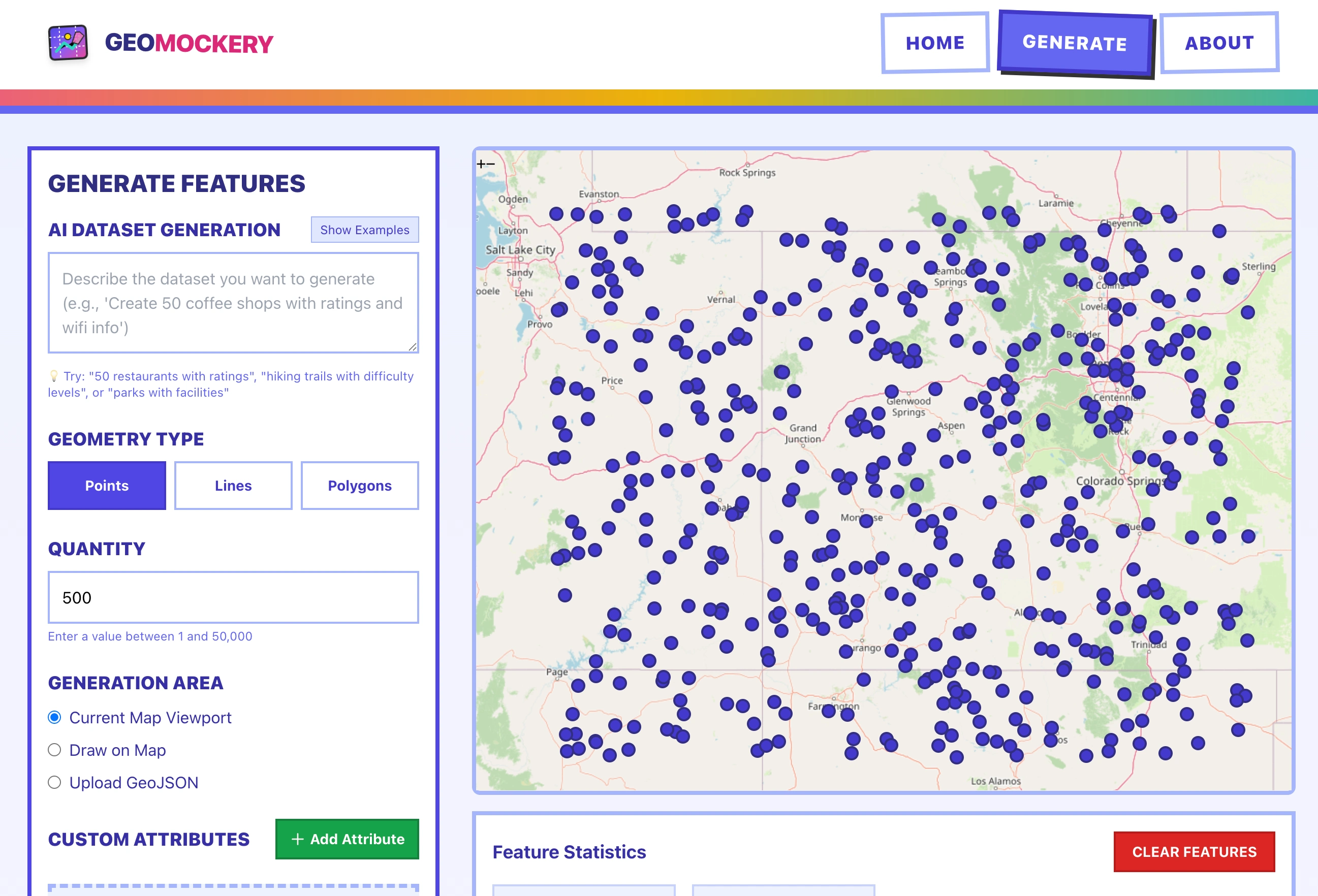The image size is (1318, 896).
Task: Open the Generate navigation tab
Action: pyautogui.click(x=1074, y=43)
